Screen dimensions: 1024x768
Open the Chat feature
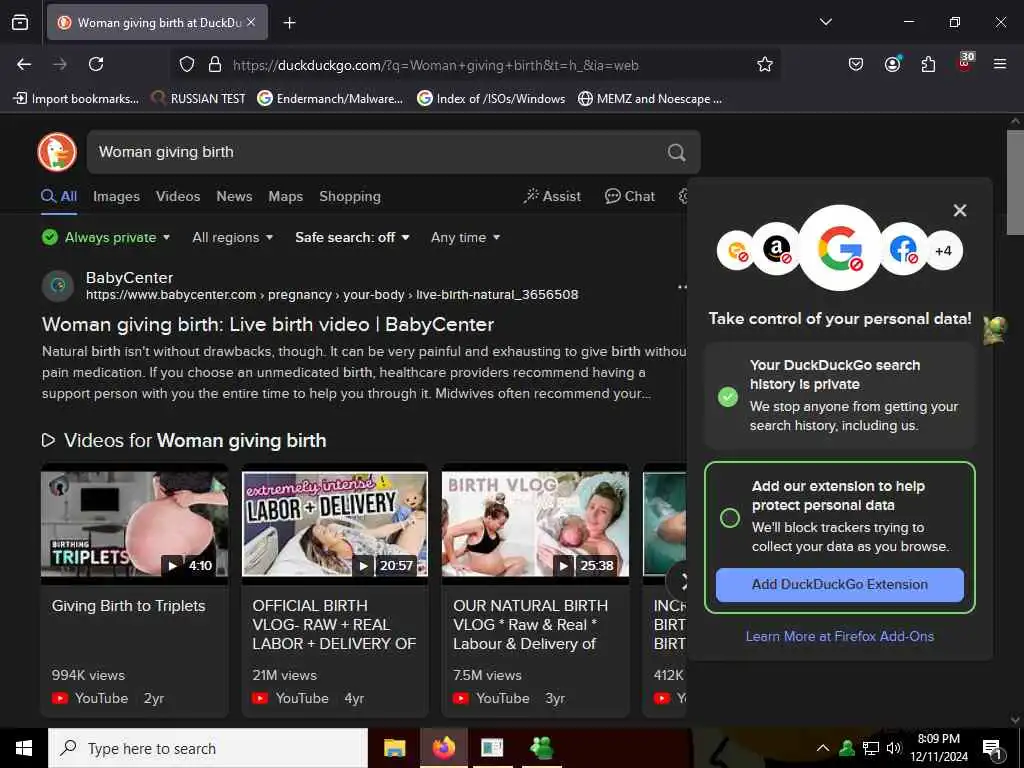click(x=630, y=196)
